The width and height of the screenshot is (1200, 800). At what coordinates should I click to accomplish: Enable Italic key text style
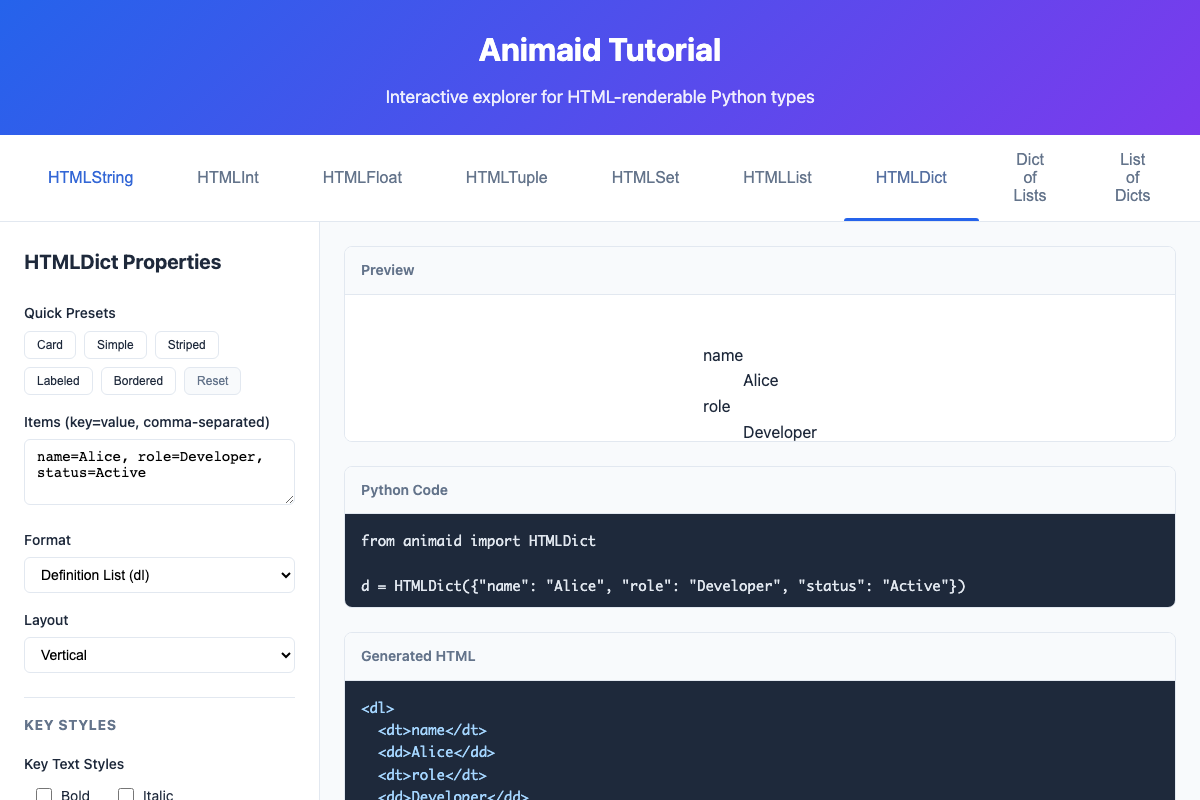coord(126,793)
